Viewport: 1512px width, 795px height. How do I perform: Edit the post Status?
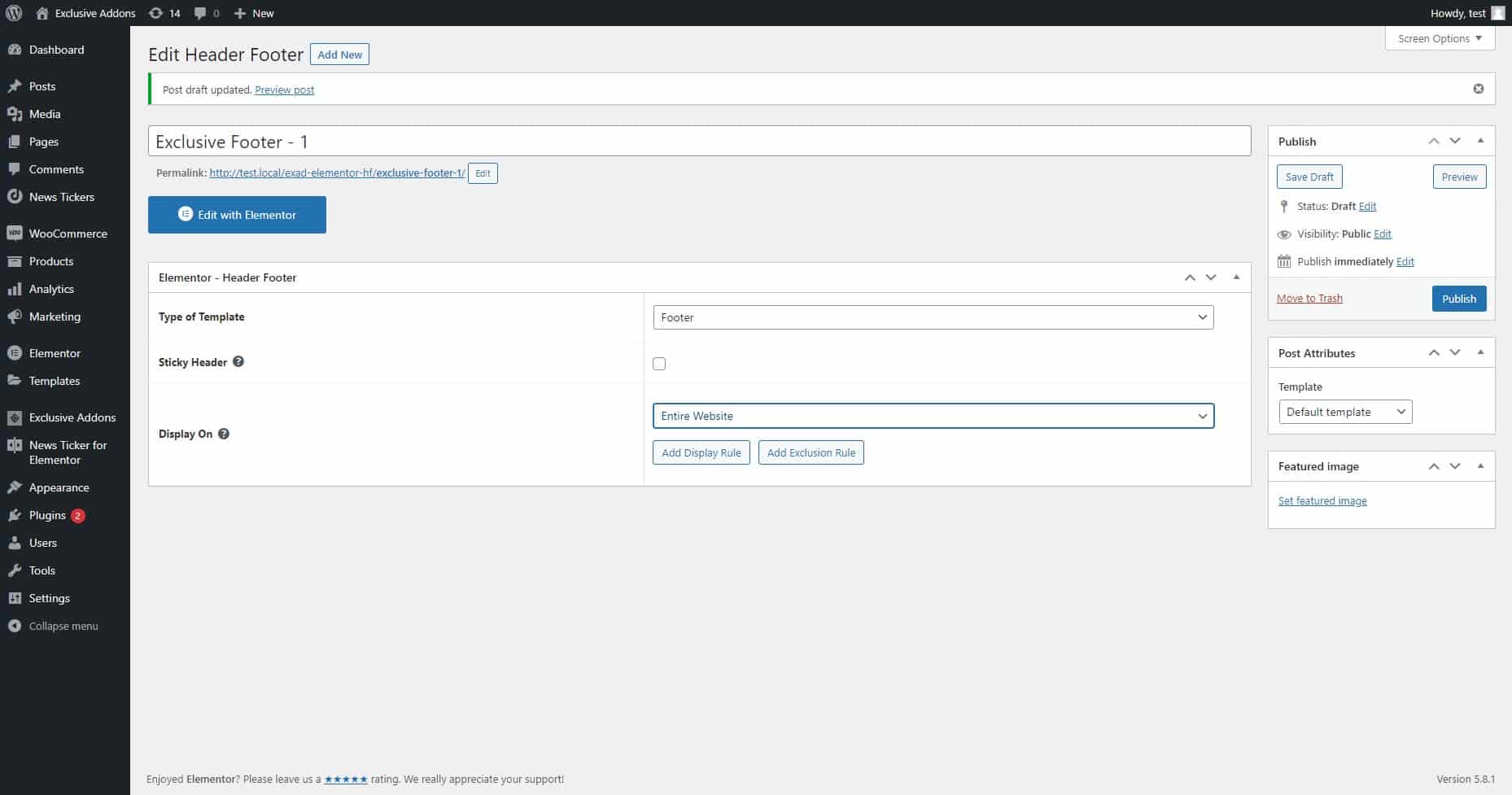(x=1367, y=207)
